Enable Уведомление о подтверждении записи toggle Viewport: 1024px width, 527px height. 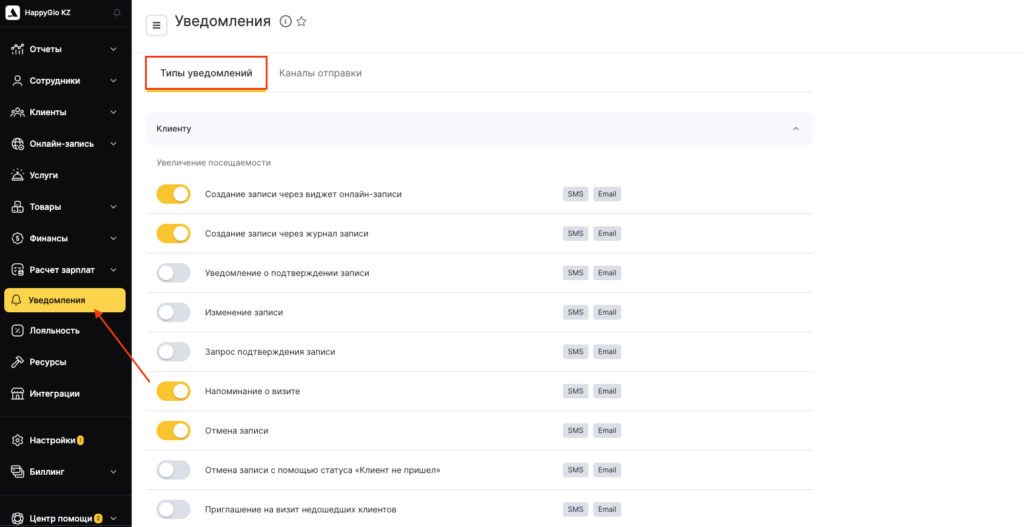click(173, 273)
